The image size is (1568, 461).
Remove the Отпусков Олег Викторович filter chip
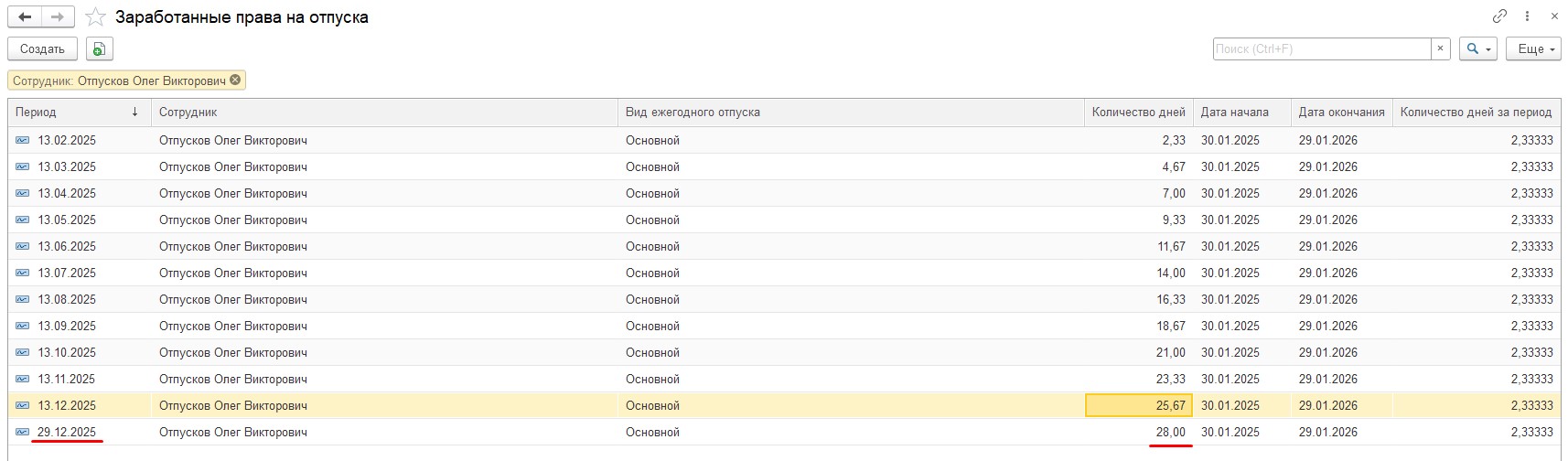tap(235, 80)
